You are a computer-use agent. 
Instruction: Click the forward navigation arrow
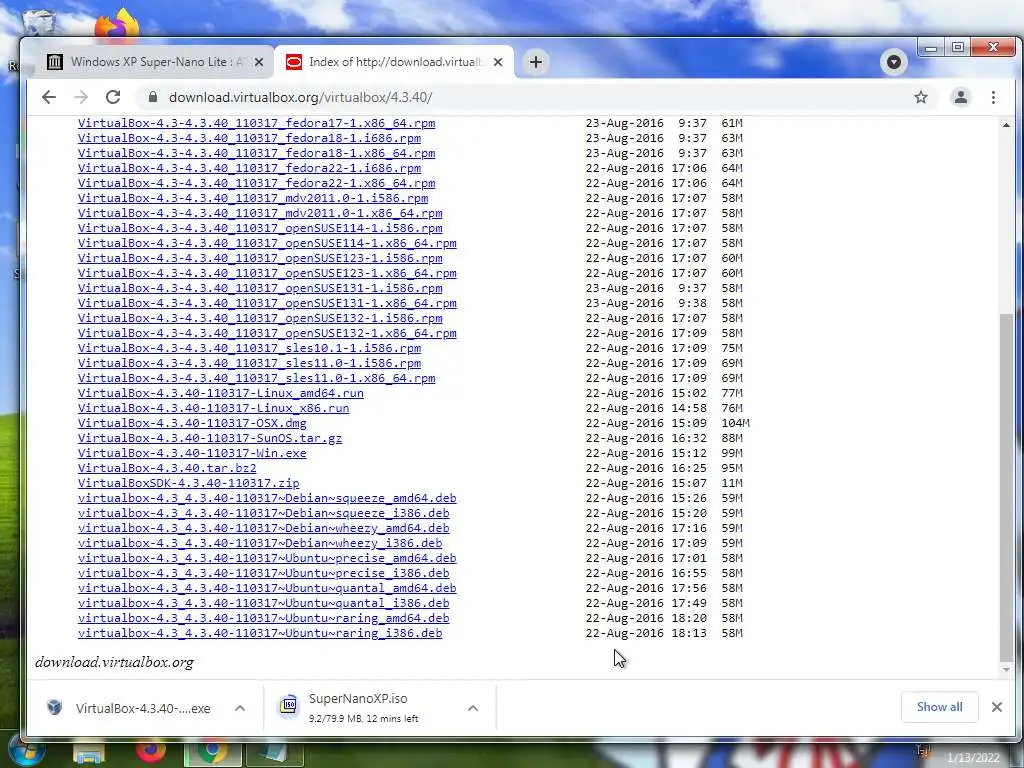(81, 97)
